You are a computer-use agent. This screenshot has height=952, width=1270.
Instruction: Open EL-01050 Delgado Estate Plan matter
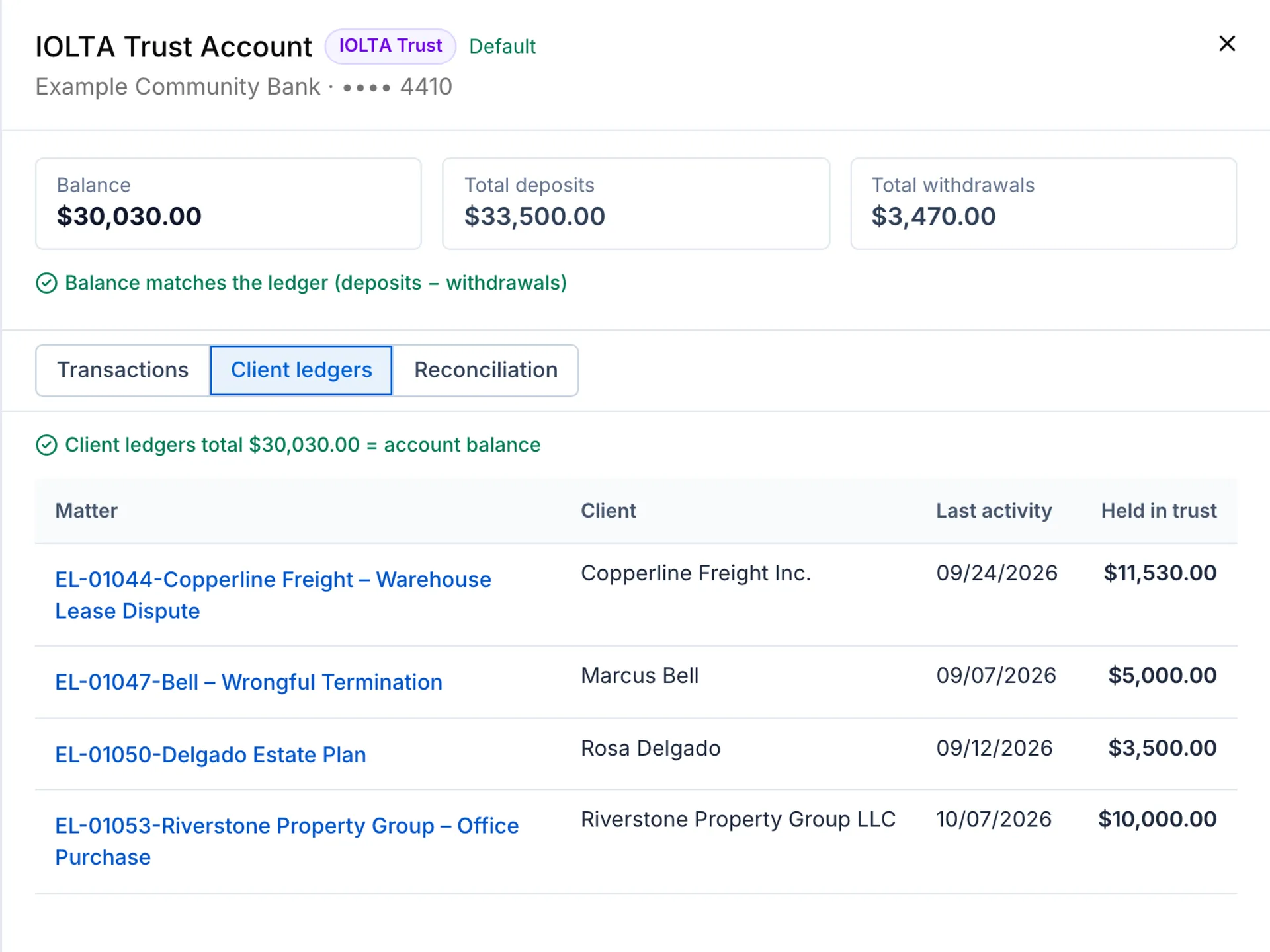pos(210,754)
